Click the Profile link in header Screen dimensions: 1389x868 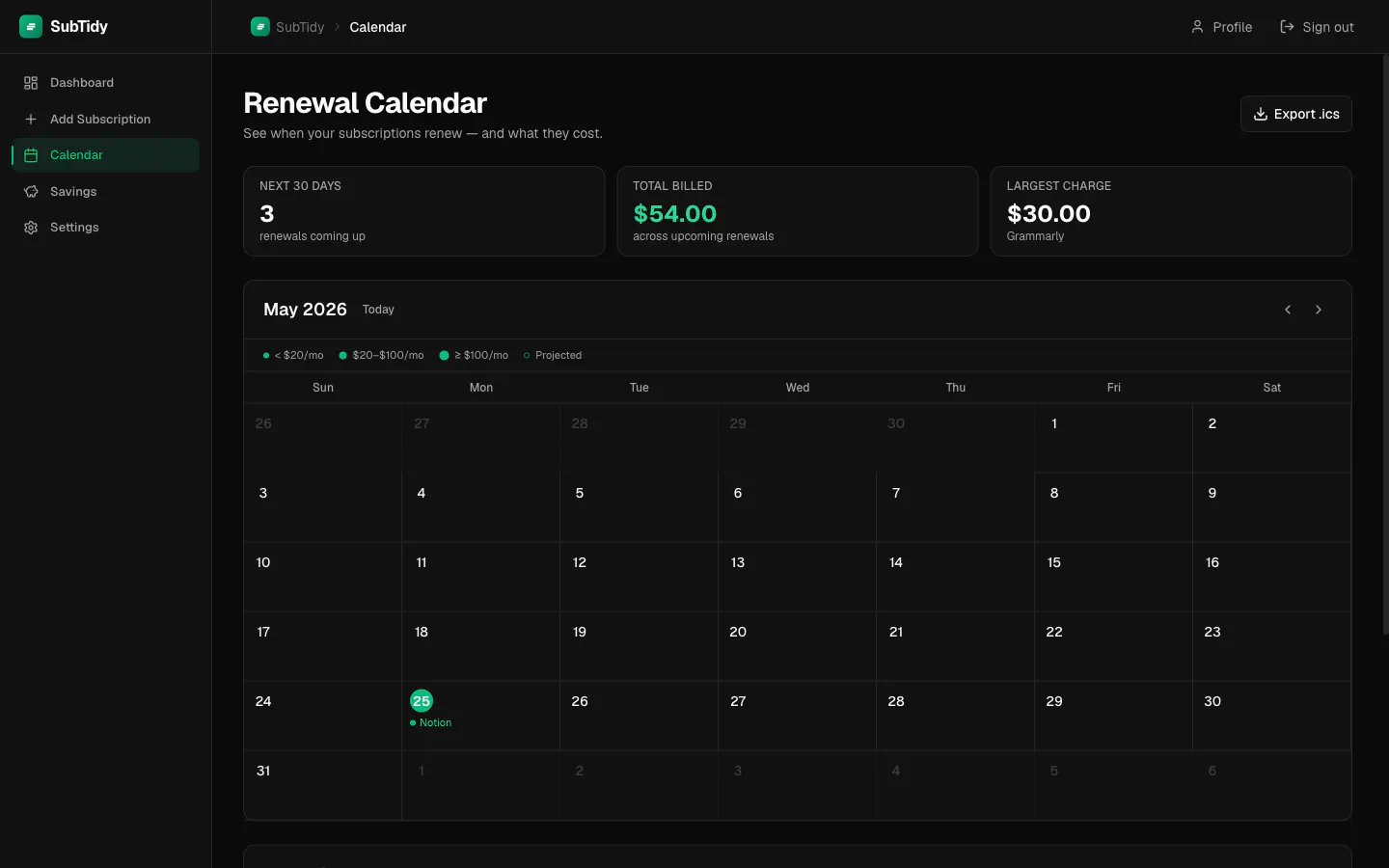[1221, 27]
